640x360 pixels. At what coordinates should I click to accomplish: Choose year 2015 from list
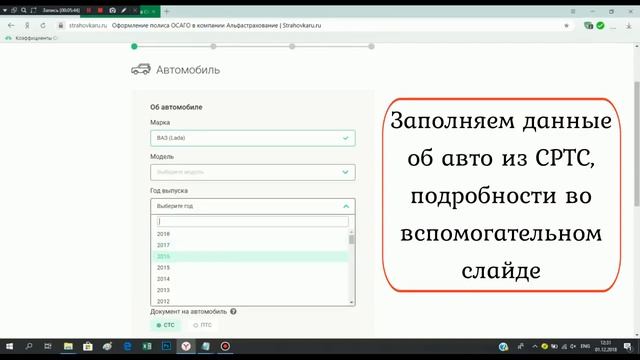250,268
